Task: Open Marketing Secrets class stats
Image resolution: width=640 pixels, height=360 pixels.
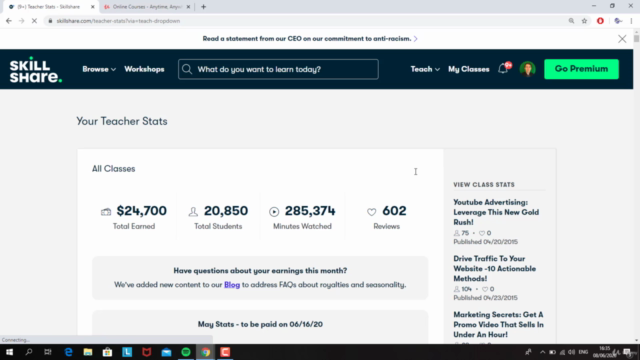Action: point(498,324)
